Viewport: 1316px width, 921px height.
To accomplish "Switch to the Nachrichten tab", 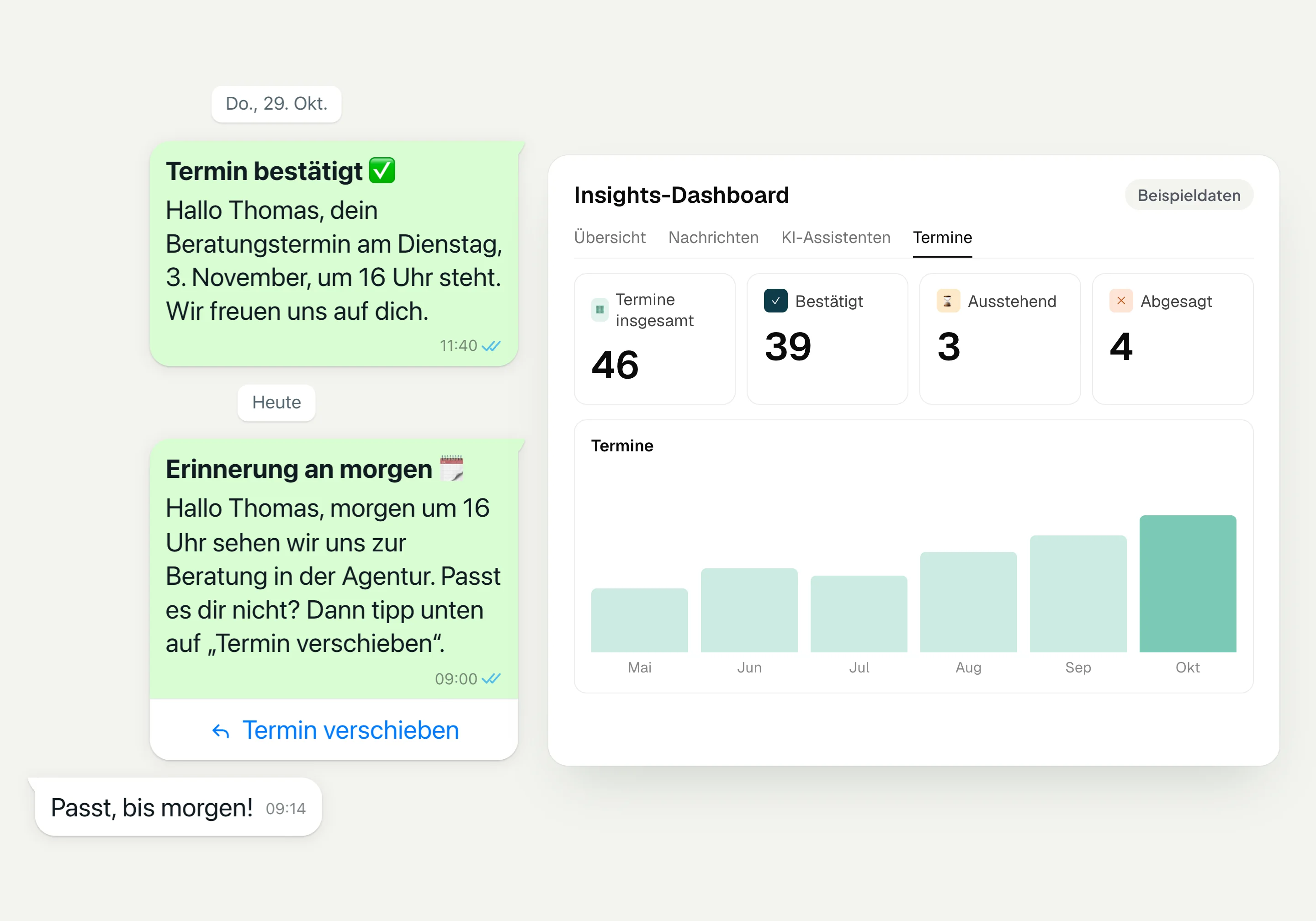I will point(713,237).
